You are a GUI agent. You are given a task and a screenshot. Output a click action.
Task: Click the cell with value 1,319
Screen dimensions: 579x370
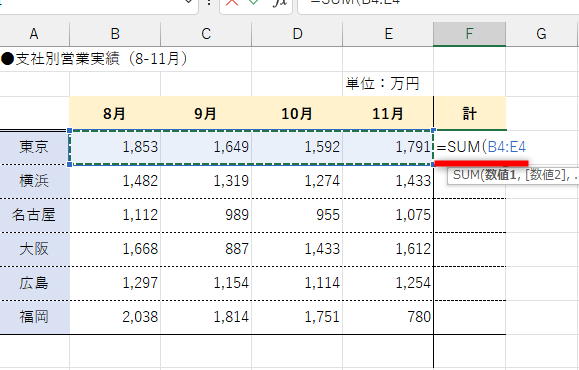tap(206, 181)
